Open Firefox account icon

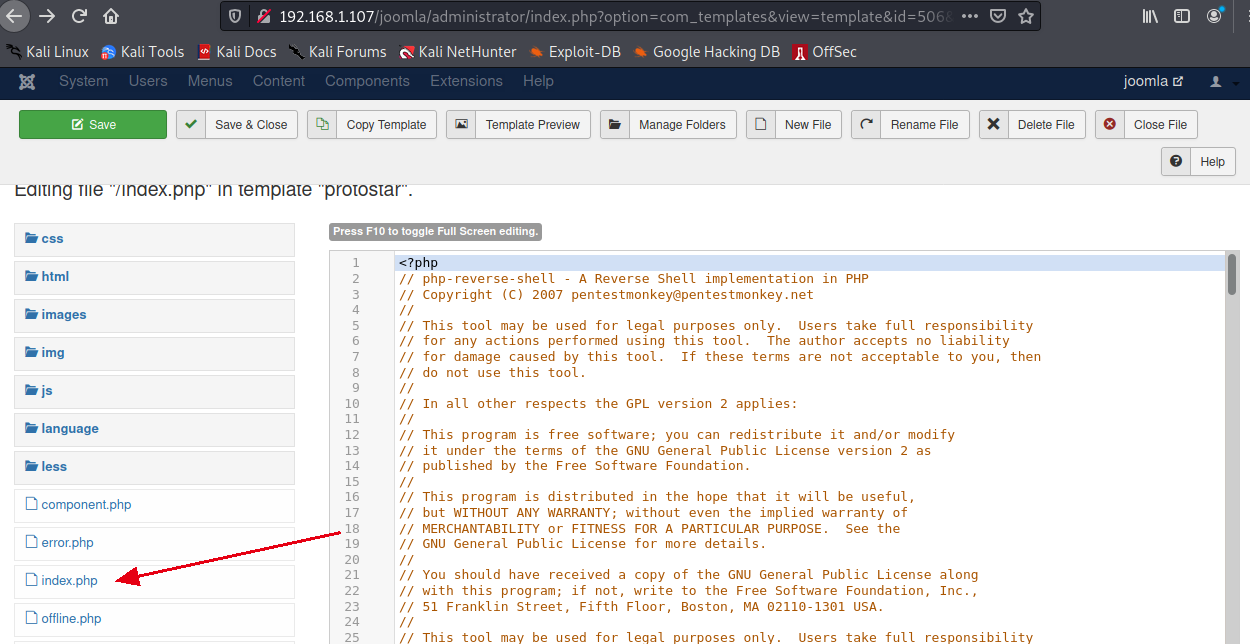click(x=1214, y=16)
